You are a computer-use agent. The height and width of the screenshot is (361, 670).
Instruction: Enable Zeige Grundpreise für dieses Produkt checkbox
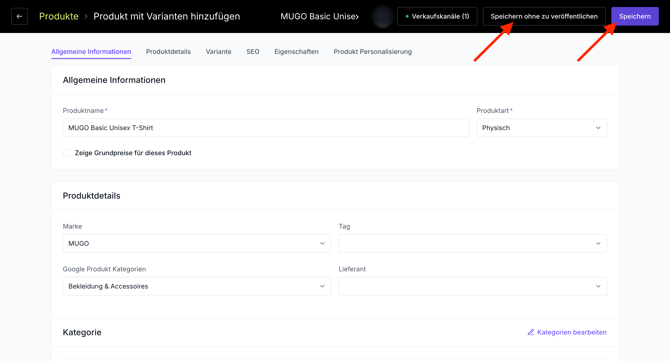67,153
